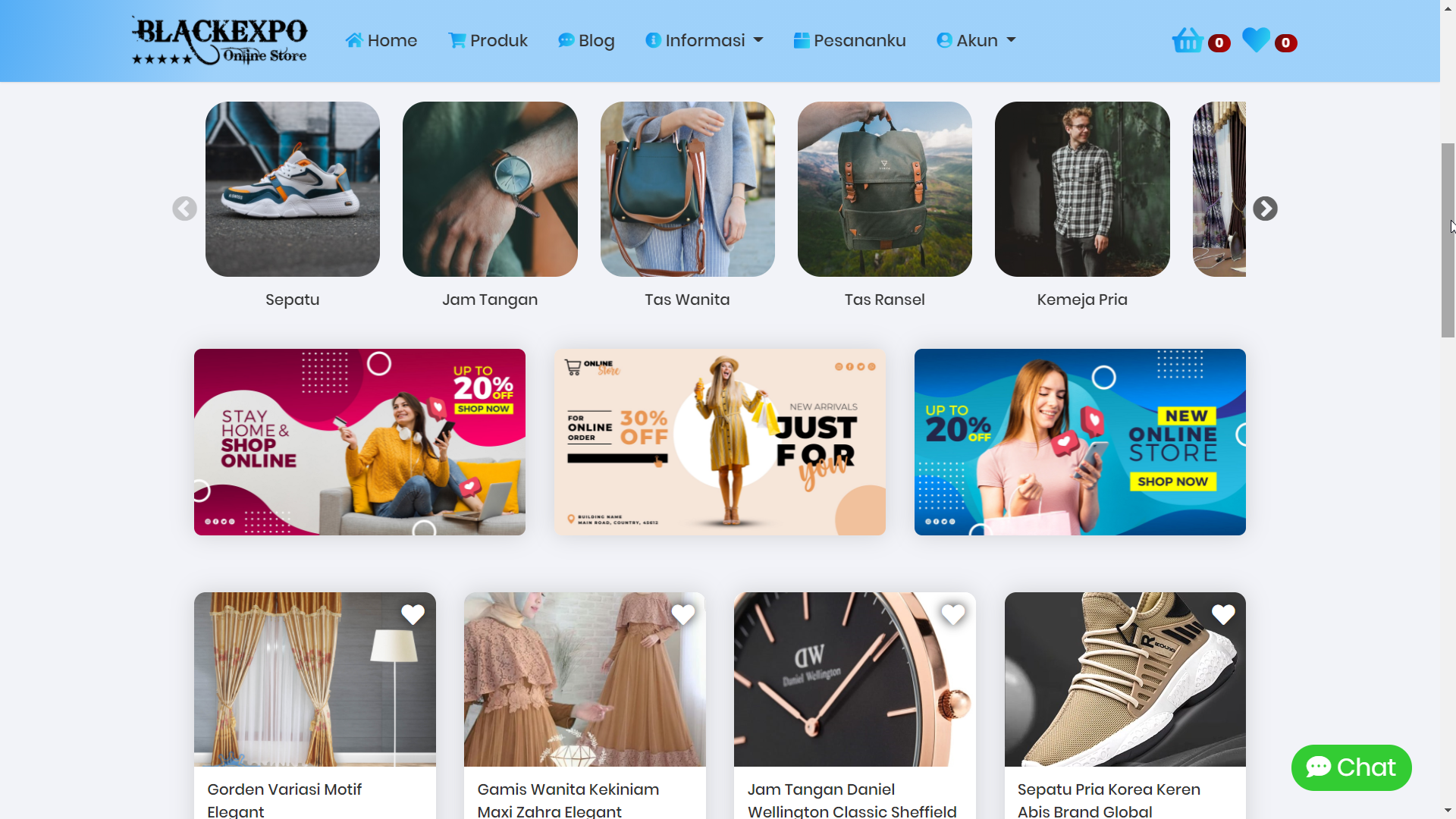This screenshot has width=1456, height=819.
Task: Toggle wishlist on Gamis Wanita Kekiniam Maxi Zahra
Action: tap(684, 614)
